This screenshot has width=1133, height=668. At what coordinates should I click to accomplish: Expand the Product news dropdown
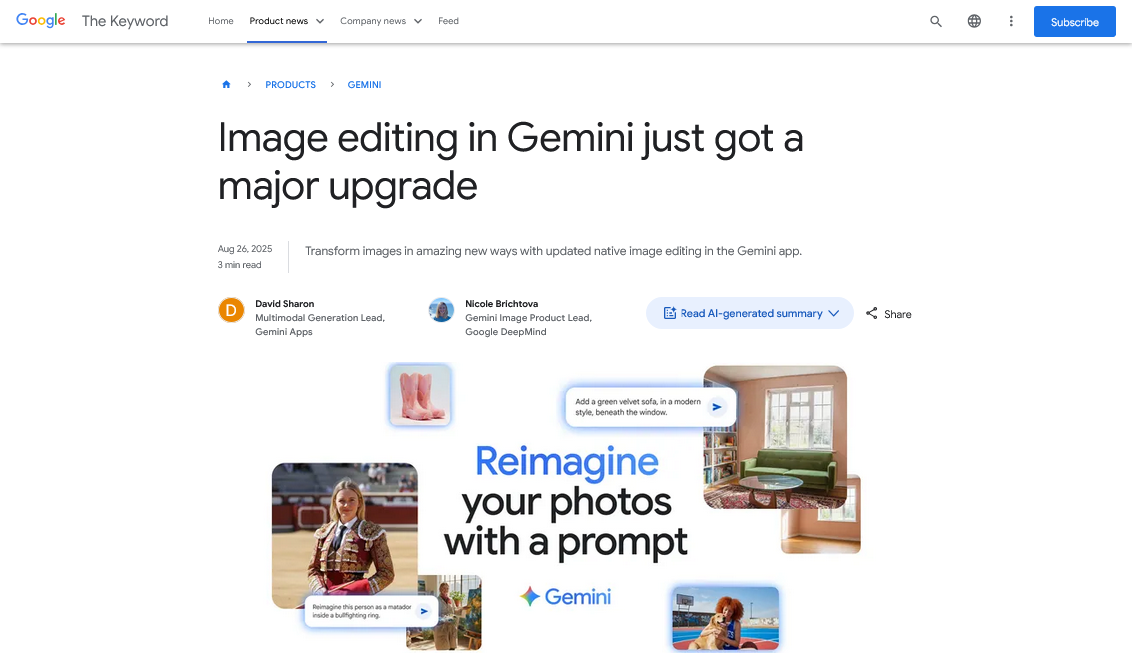[287, 21]
